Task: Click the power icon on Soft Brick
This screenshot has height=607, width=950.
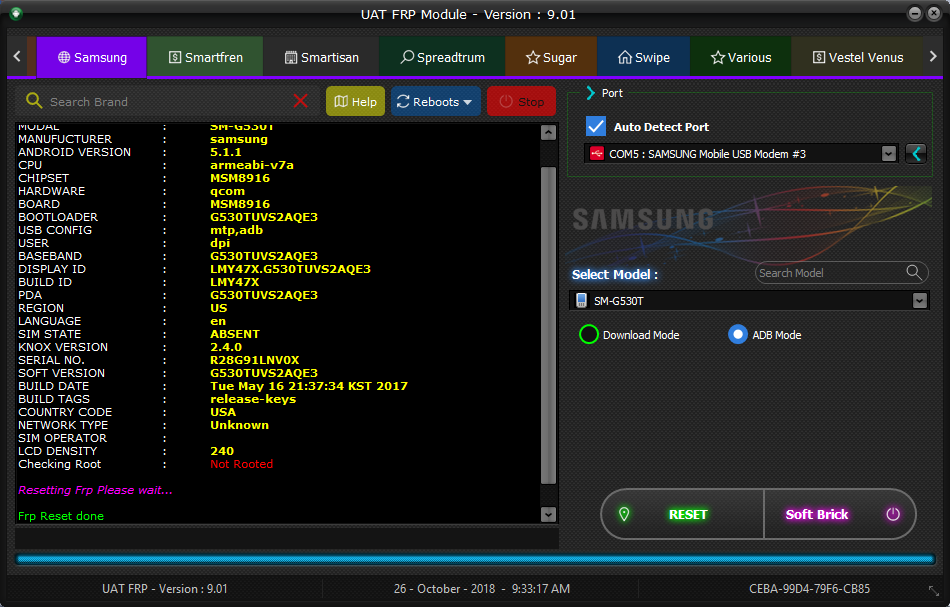Action: pos(893,514)
